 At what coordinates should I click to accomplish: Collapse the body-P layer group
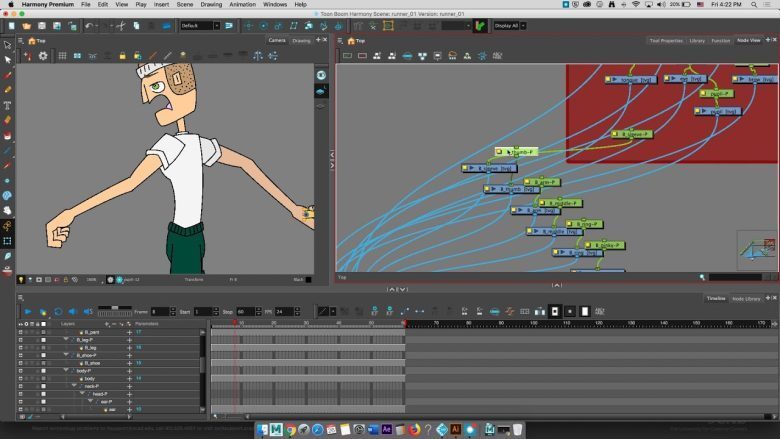tap(66, 370)
